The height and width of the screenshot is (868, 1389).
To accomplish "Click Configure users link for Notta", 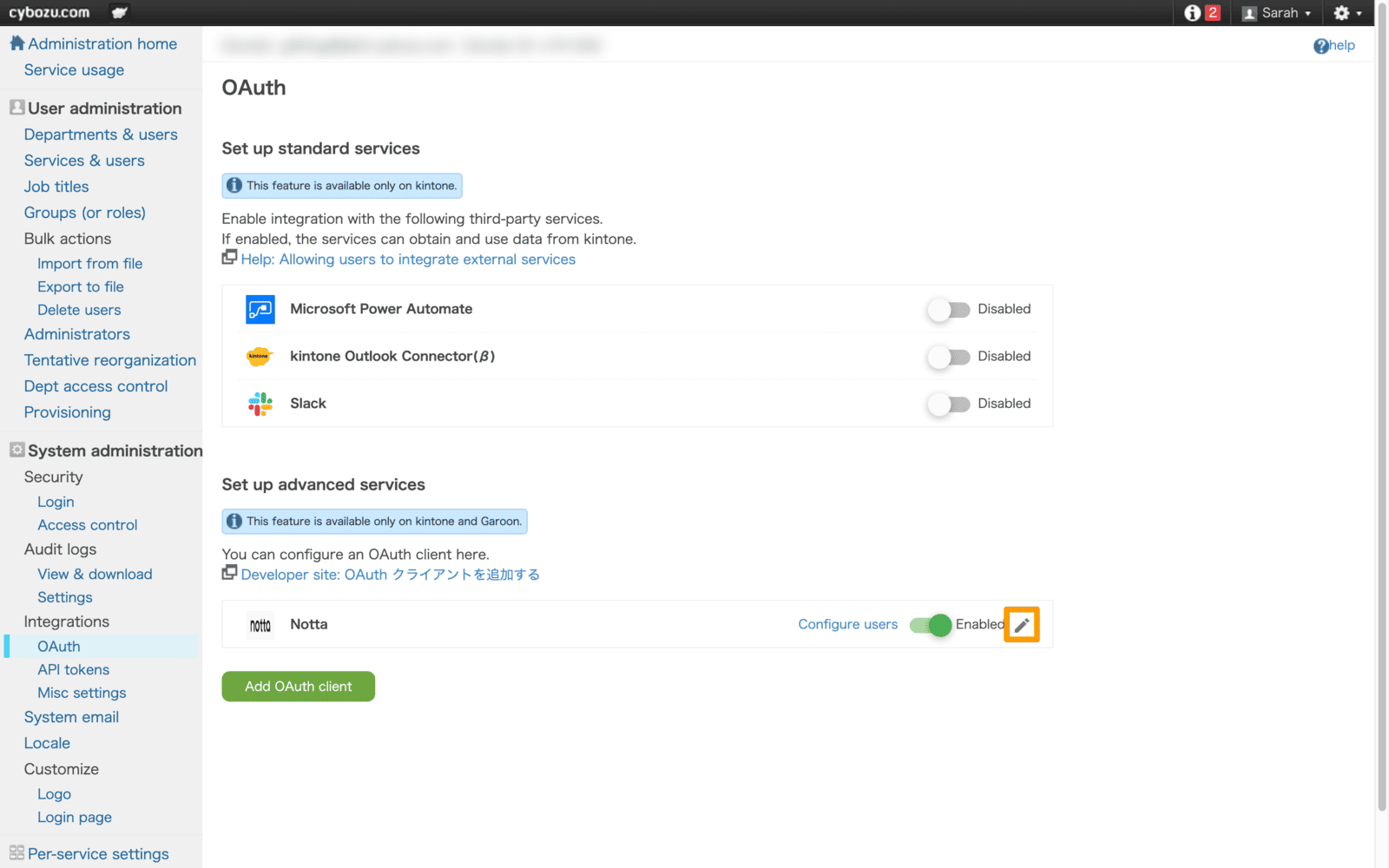I will pos(848,624).
